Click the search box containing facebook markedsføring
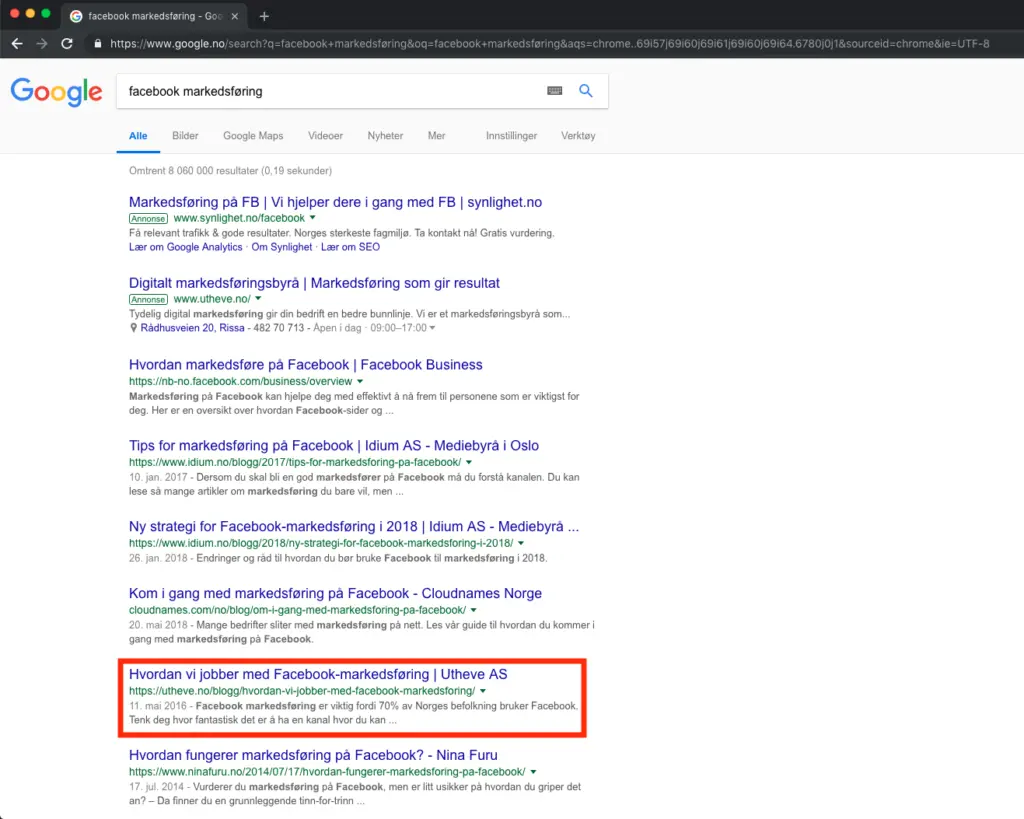1024x819 pixels. tap(362, 91)
